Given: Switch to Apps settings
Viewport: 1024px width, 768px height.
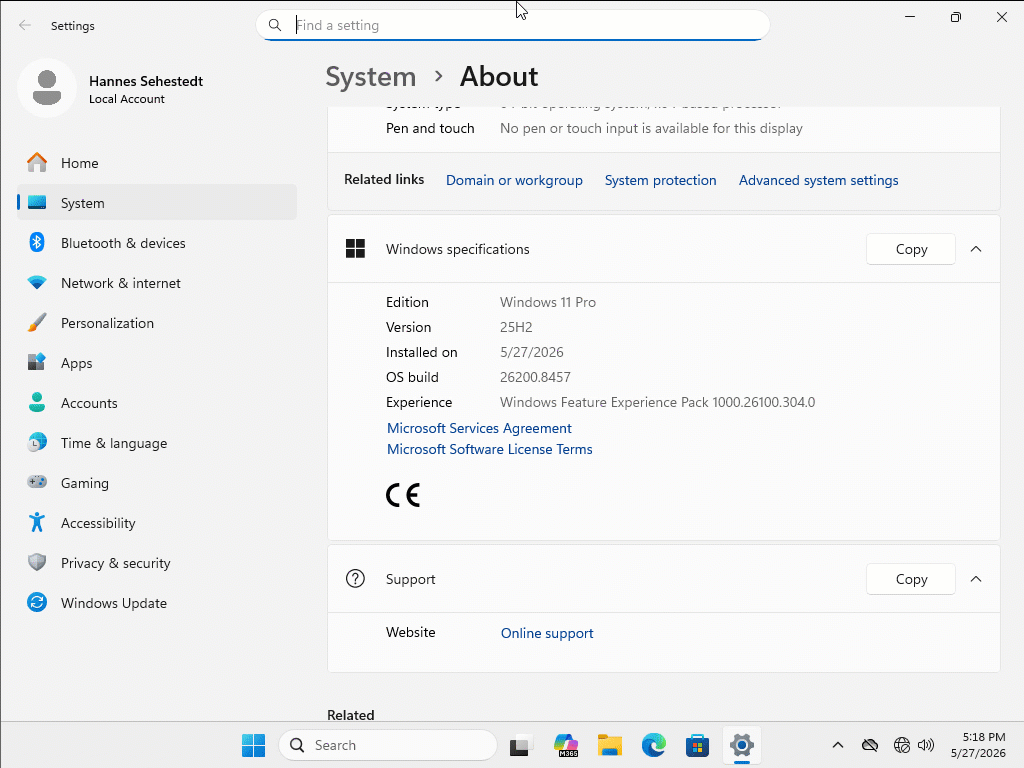Looking at the screenshot, I should [157, 362].
